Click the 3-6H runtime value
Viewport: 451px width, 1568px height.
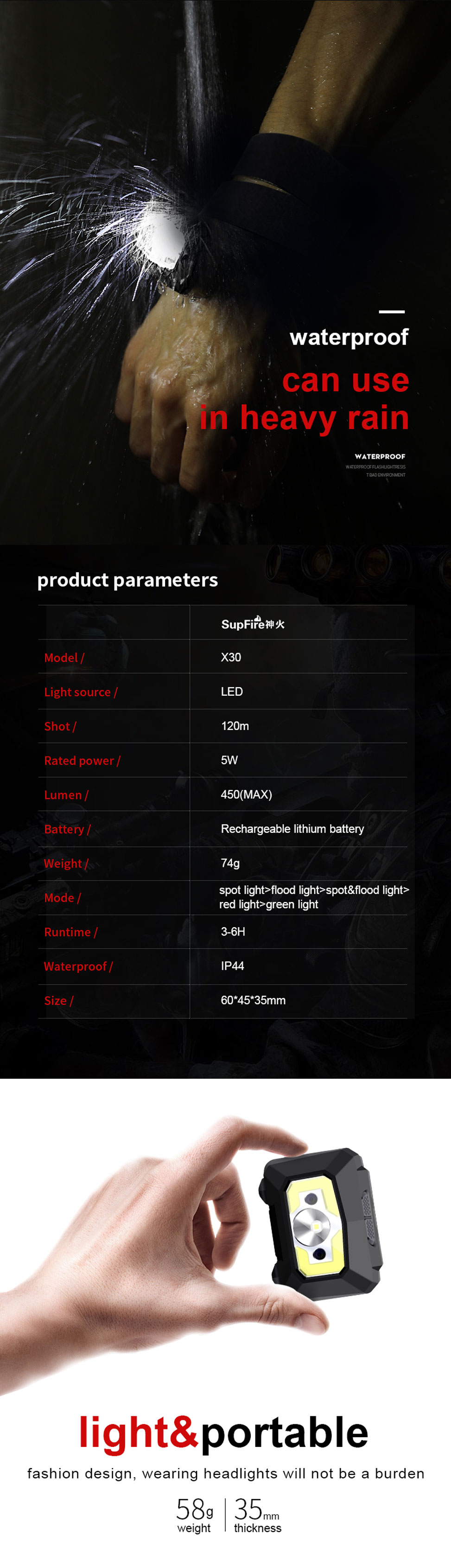pos(233,931)
